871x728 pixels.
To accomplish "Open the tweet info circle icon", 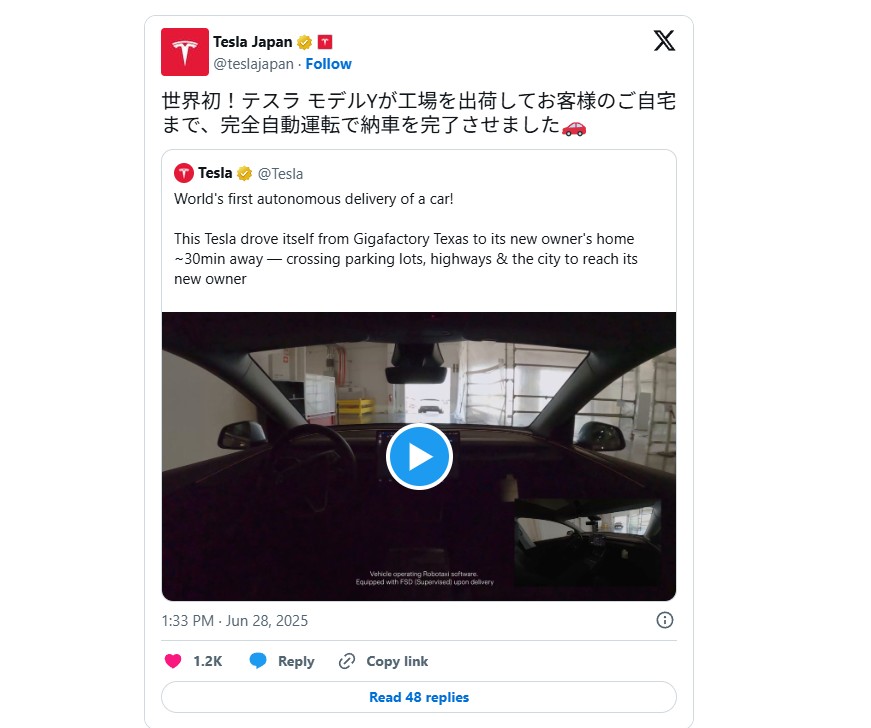I will click(x=664, y=620).
